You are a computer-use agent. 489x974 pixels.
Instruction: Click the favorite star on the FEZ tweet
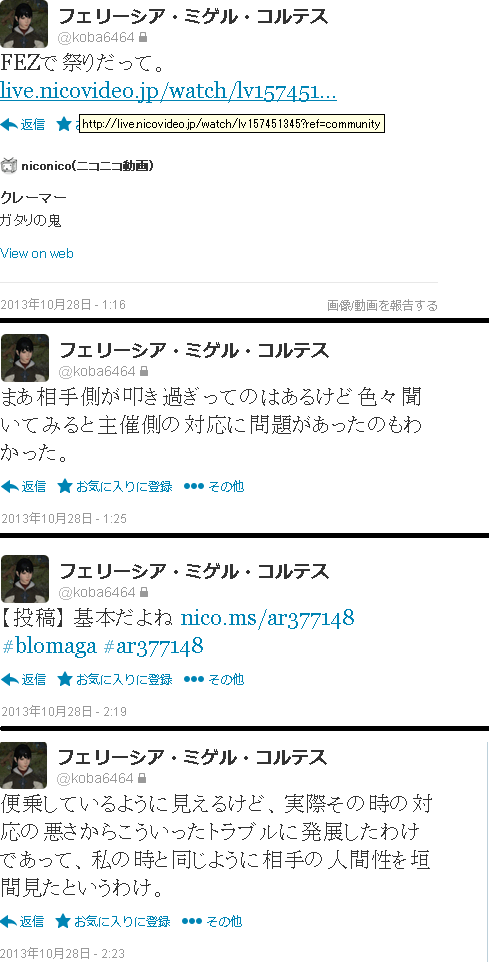[x=64, y=124]
